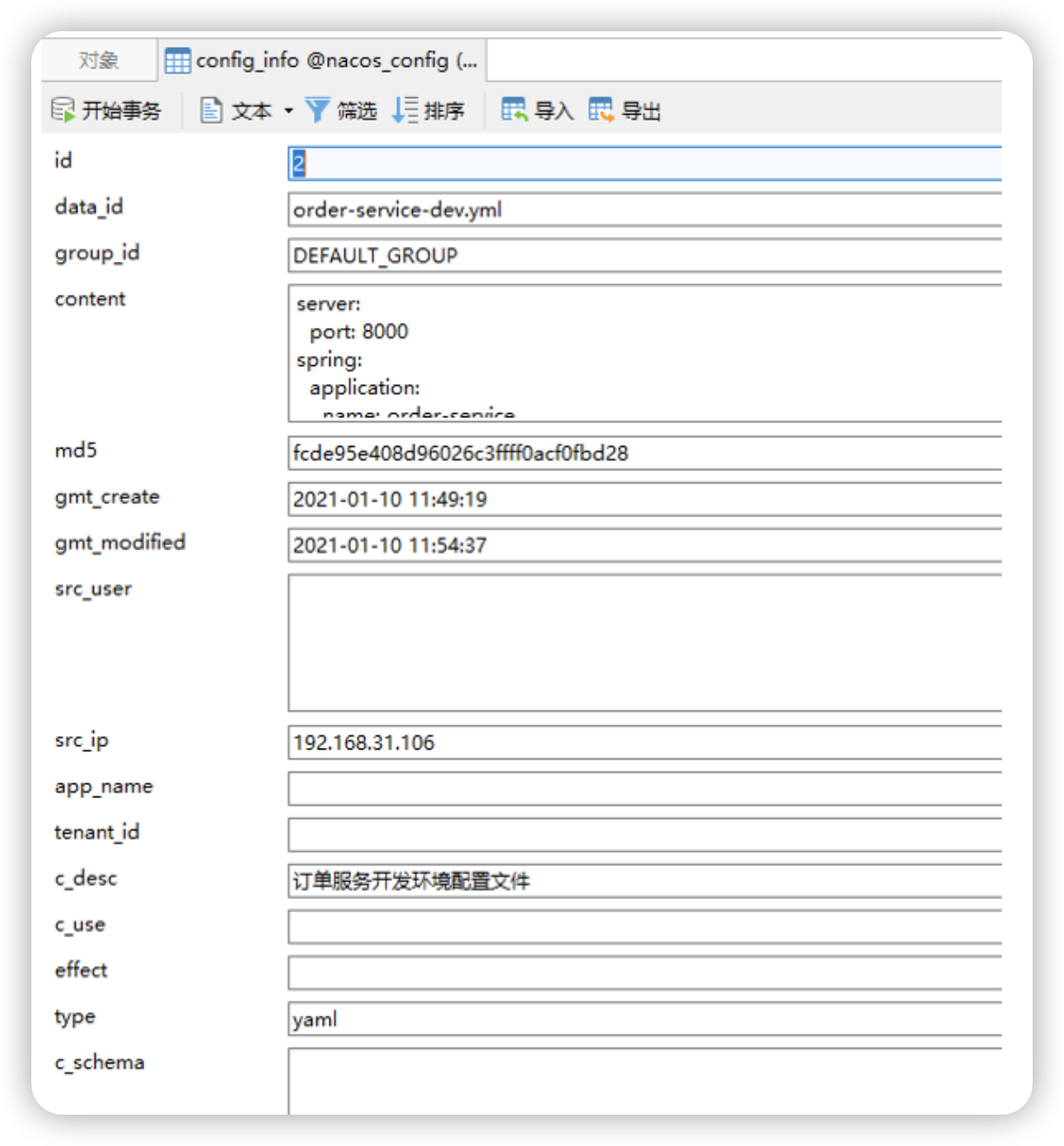Click the 'c_desc' field label
The image size is (1064, 1146).
click(x=85, y=878)
